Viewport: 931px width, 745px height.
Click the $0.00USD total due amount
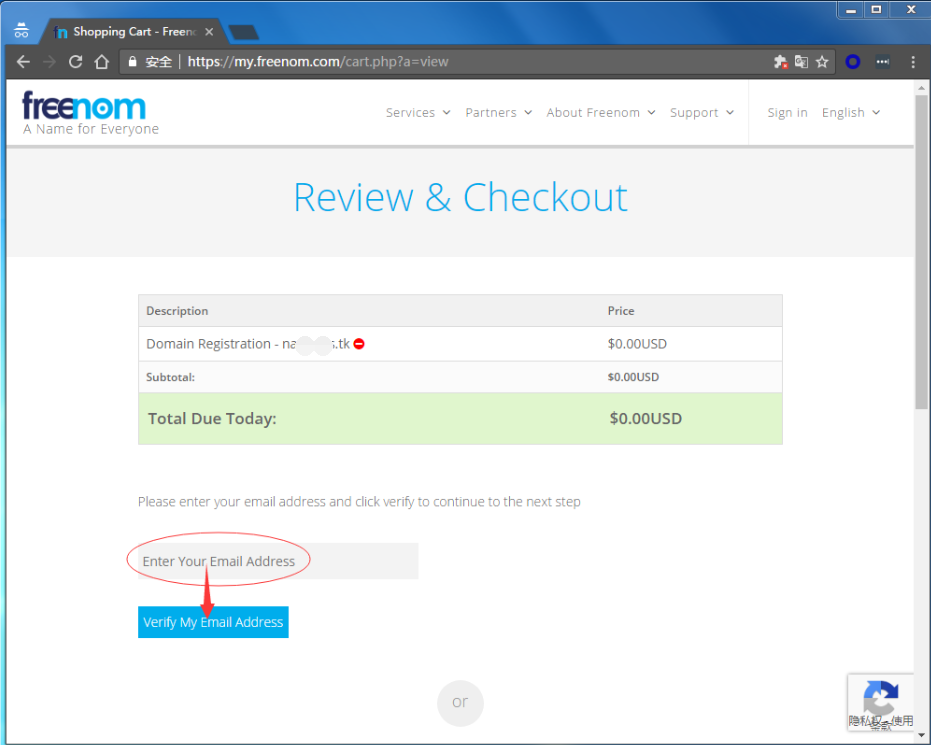tap(645, 419)
